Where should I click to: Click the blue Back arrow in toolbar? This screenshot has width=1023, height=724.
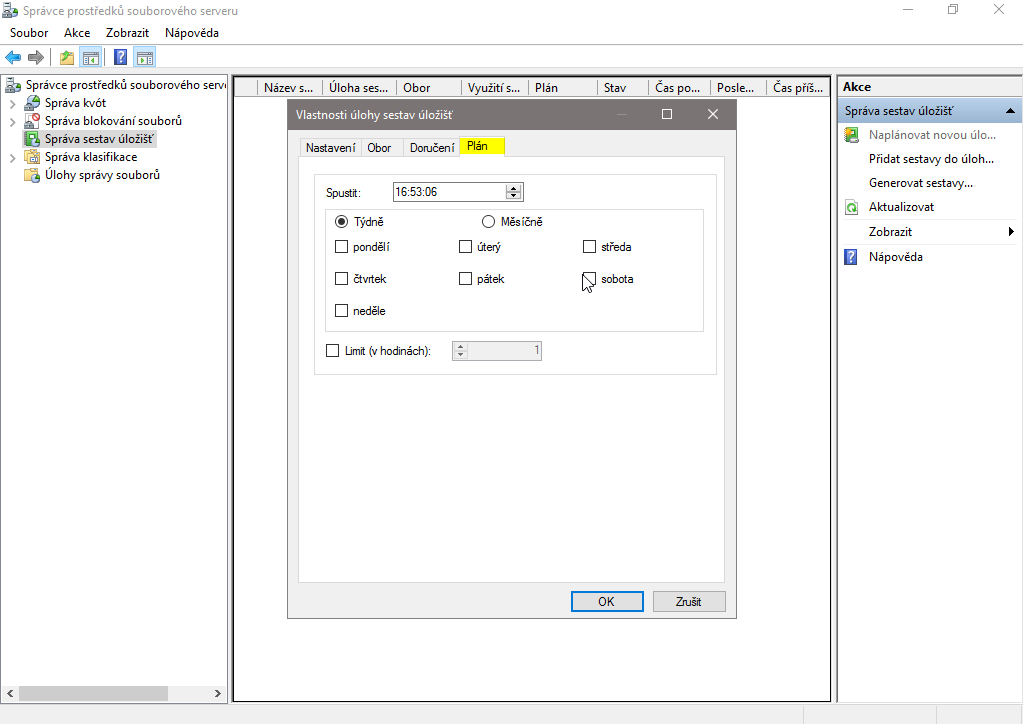[13, 57]
